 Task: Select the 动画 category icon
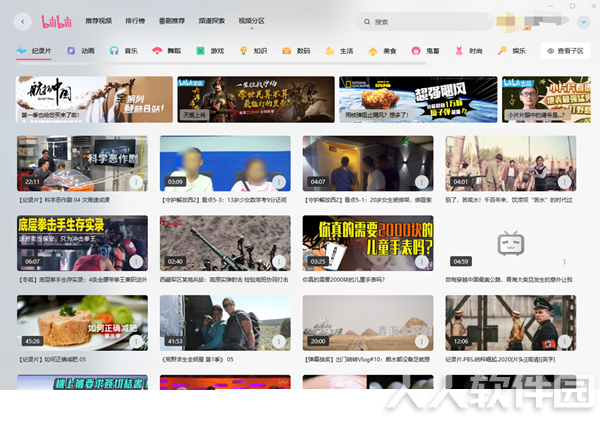coord(71,51)
